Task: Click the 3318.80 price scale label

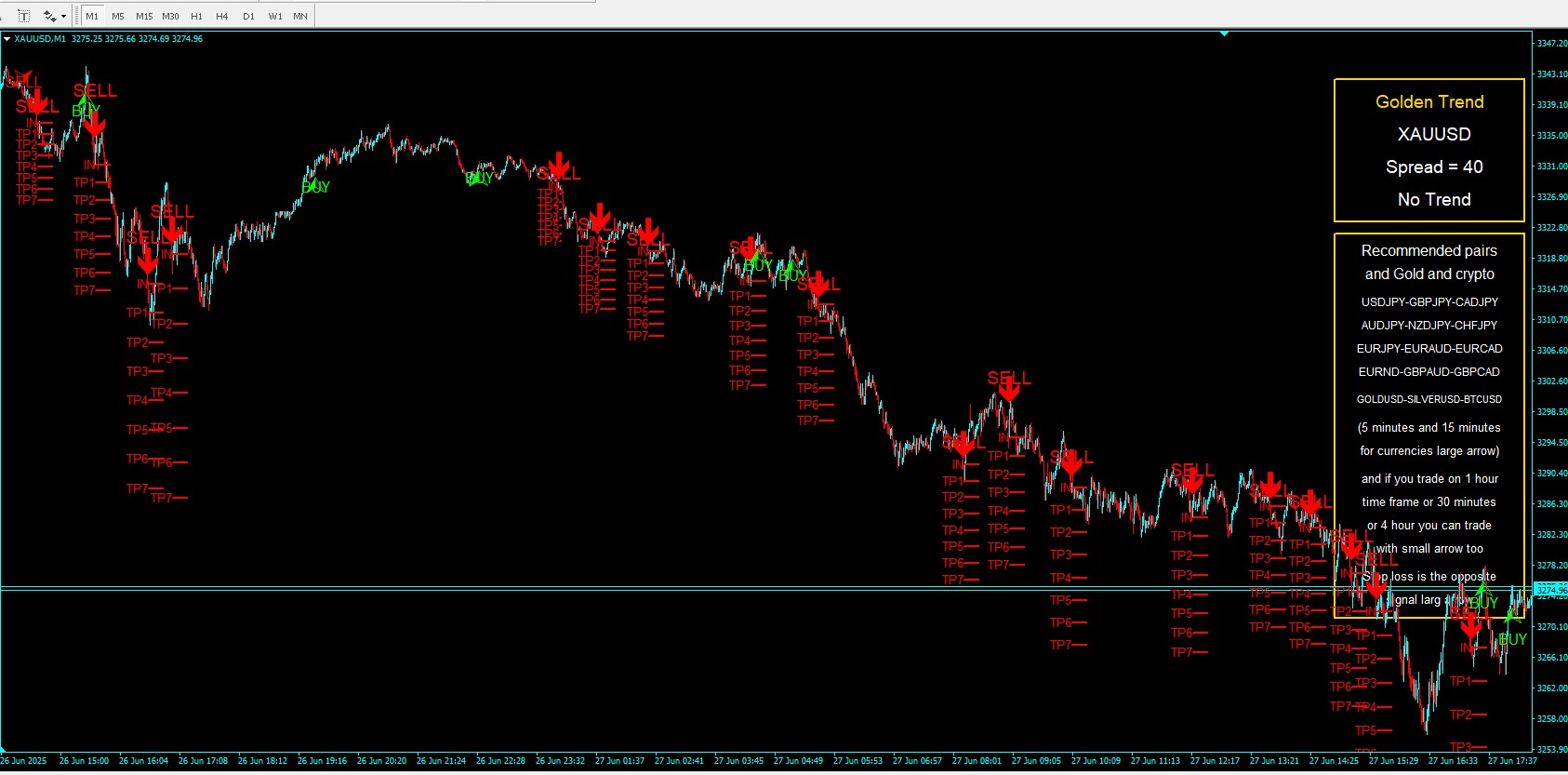Action: pos(1552,259)
